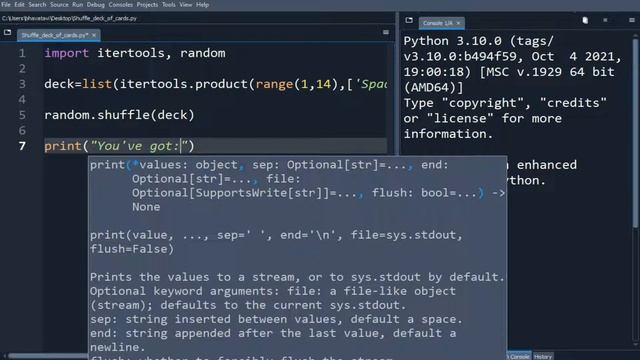Open the Consoles menu
Viewport: 640px width, 360px height.
(120, 5)
